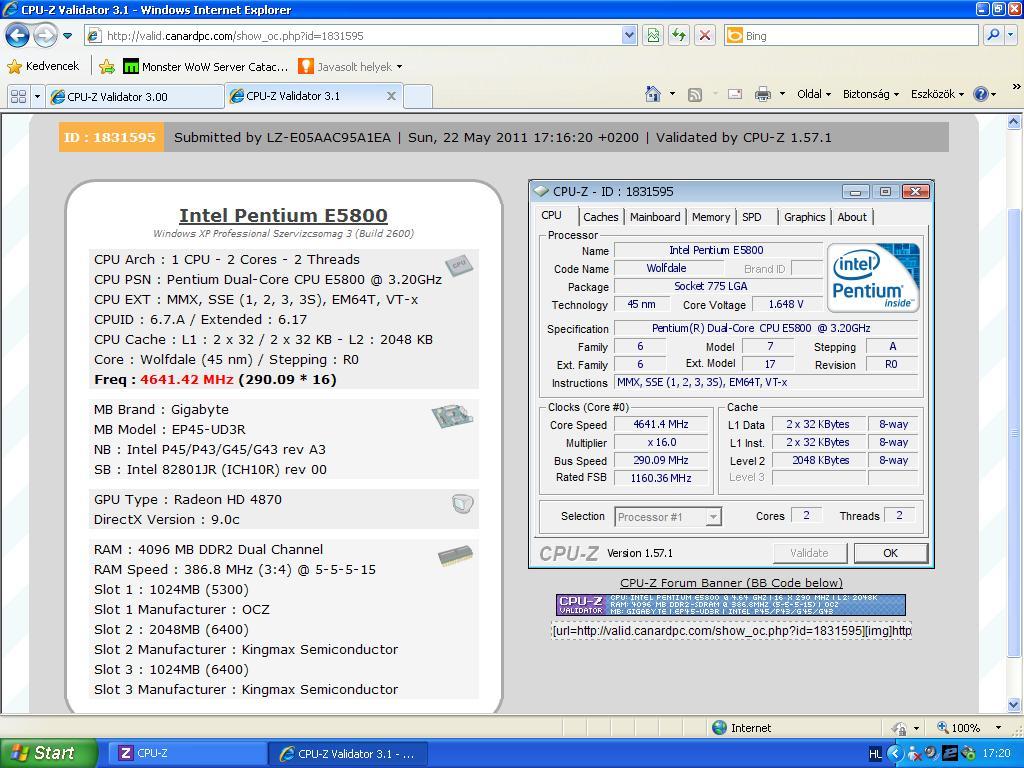Click the Quick Tabs grid icon

click(x=18, y=96)
